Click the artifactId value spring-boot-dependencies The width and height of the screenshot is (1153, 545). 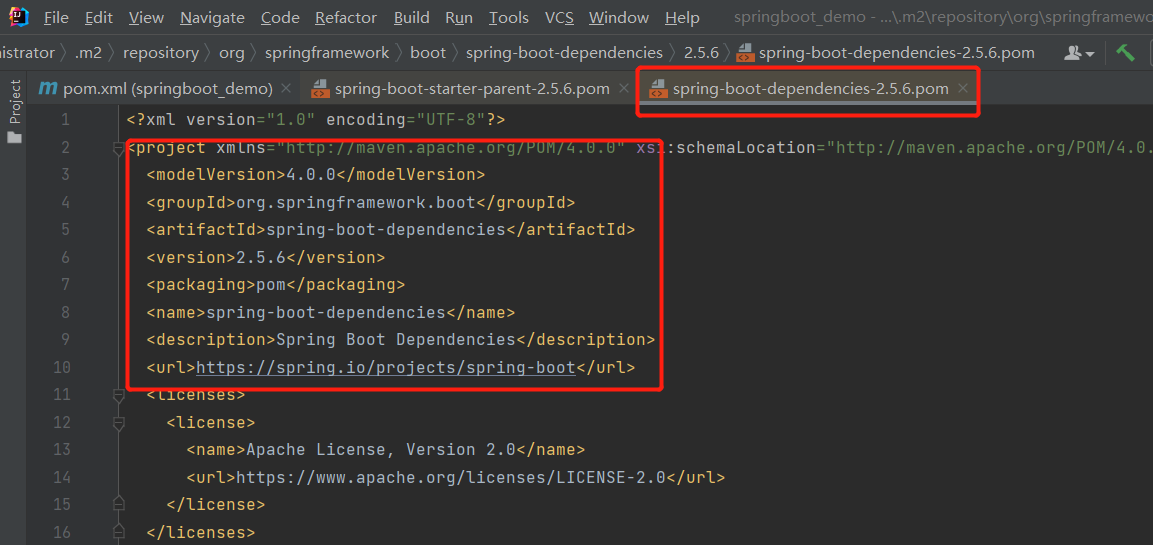tap(386, 229)
